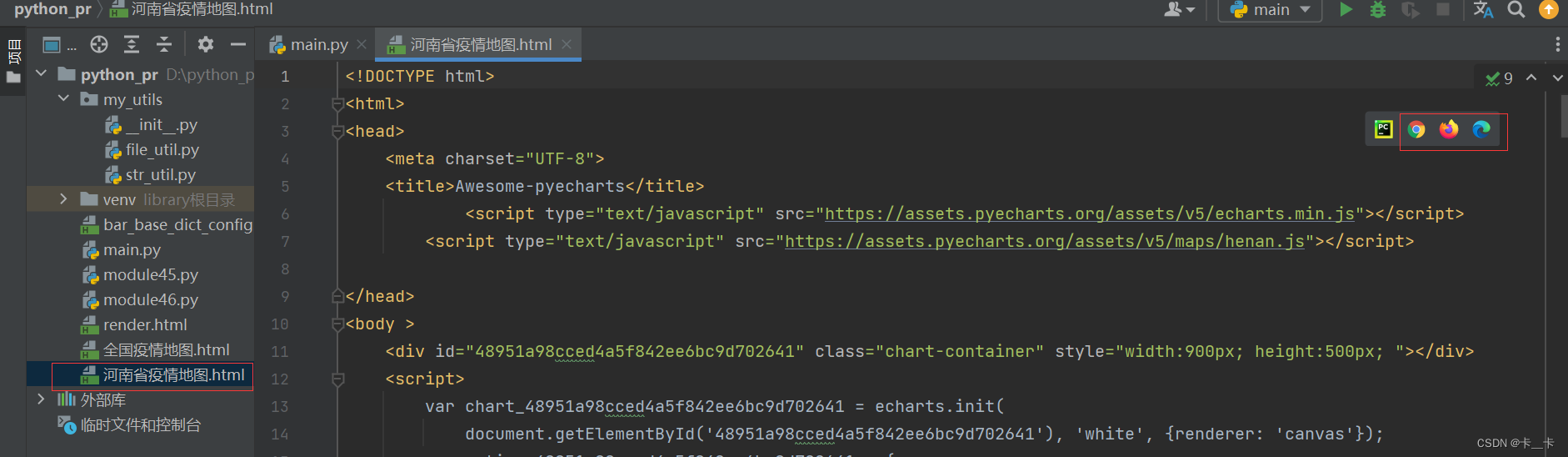1568x457 pixels.
Task: Place cursor on the DOCTYPE line
Action: point(420,76)
